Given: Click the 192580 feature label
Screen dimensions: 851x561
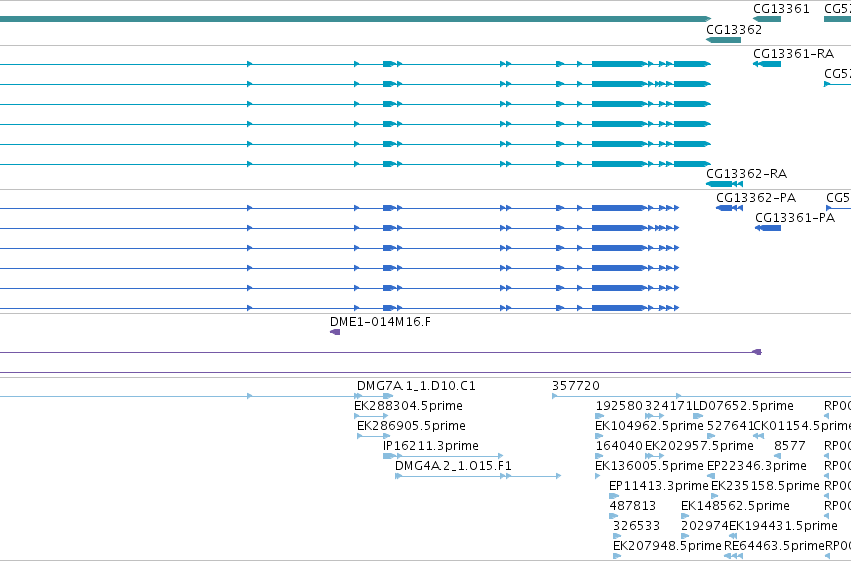Looking at the screenshot, I should [x=619, y=406].
